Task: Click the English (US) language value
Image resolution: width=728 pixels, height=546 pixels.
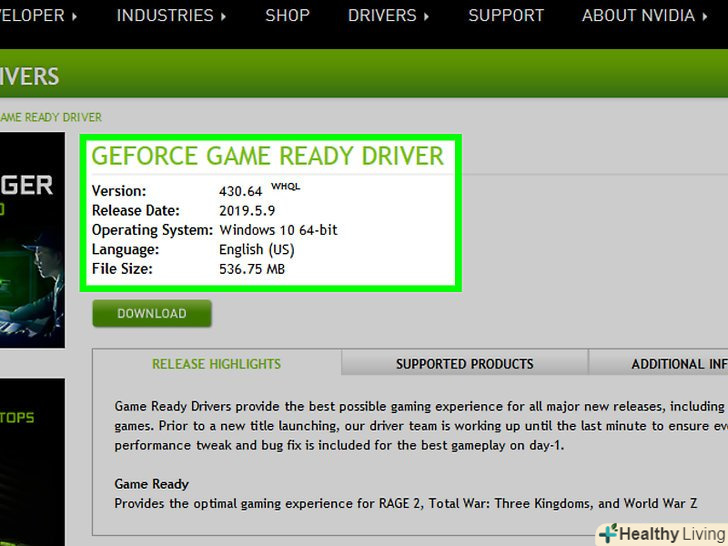Action: (257, 250)
